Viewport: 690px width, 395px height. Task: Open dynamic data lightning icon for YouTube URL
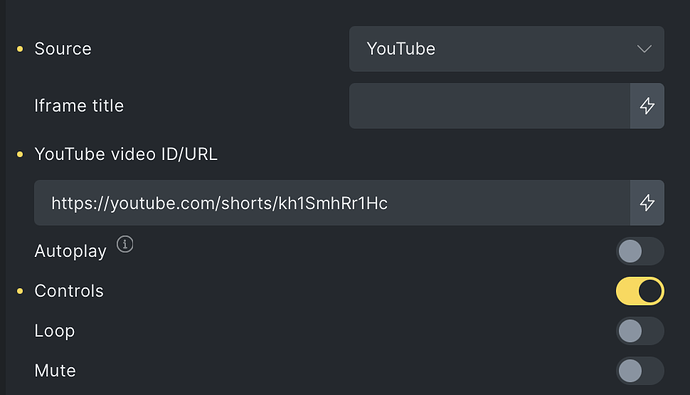pyautogui.click(x=647, y=203)
